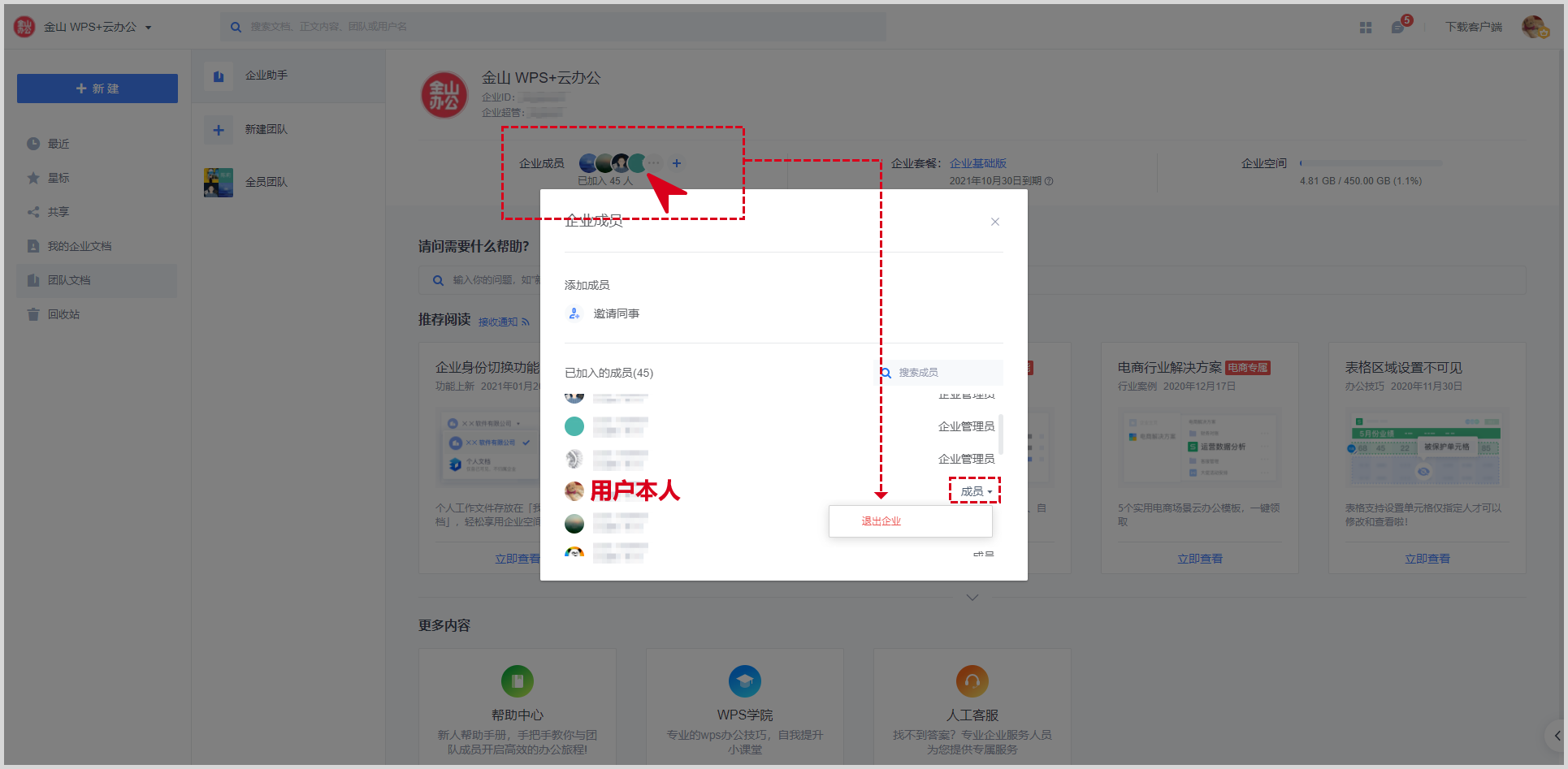
Task: Click the star icon beside 星标
Action: pos(33,178)
